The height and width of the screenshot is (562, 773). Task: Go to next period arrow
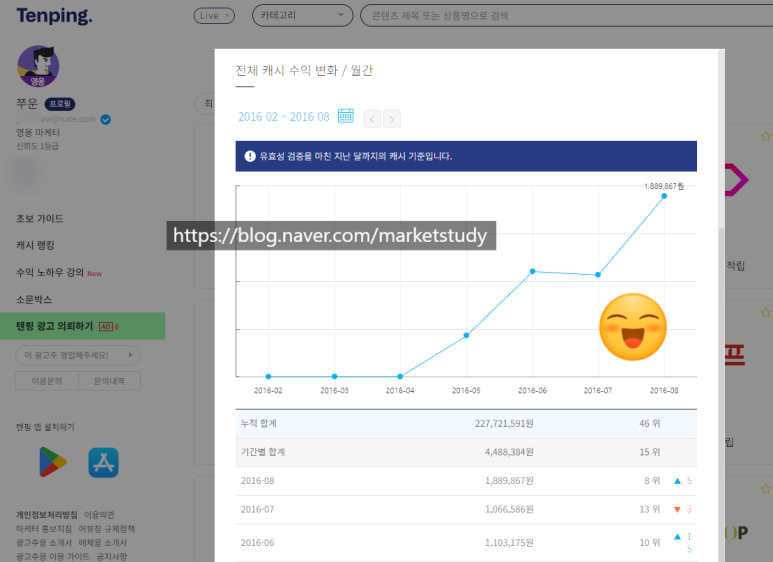(392, 119)
